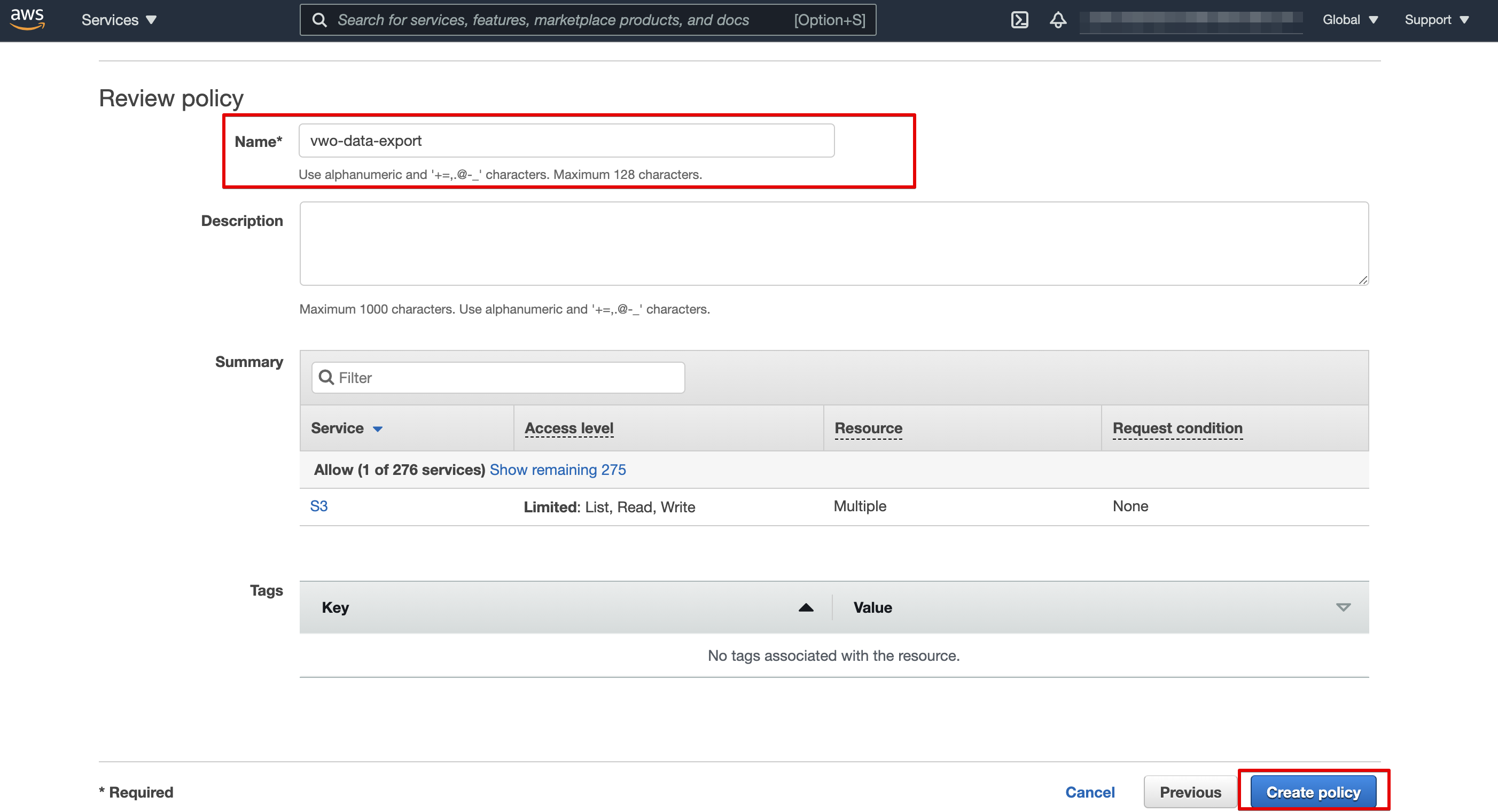Click the search magnifier icon in top bar
The image size is (1498, 812).
click(x=319, y=20)
